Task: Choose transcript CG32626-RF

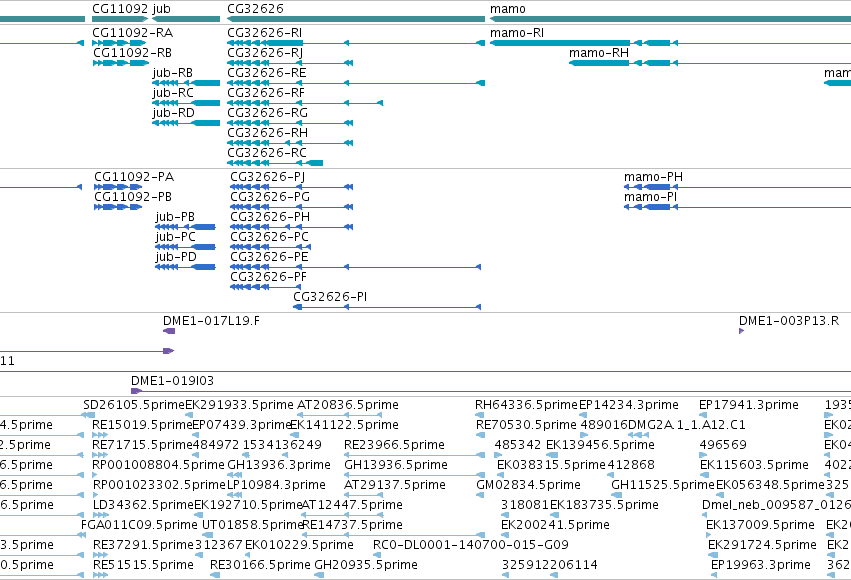Action: point(266,93)
